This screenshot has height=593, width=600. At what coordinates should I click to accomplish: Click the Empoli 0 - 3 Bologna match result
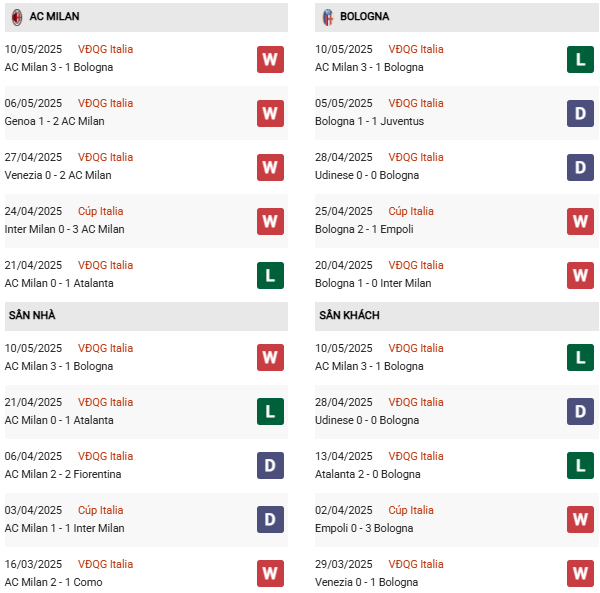point(364,528)
